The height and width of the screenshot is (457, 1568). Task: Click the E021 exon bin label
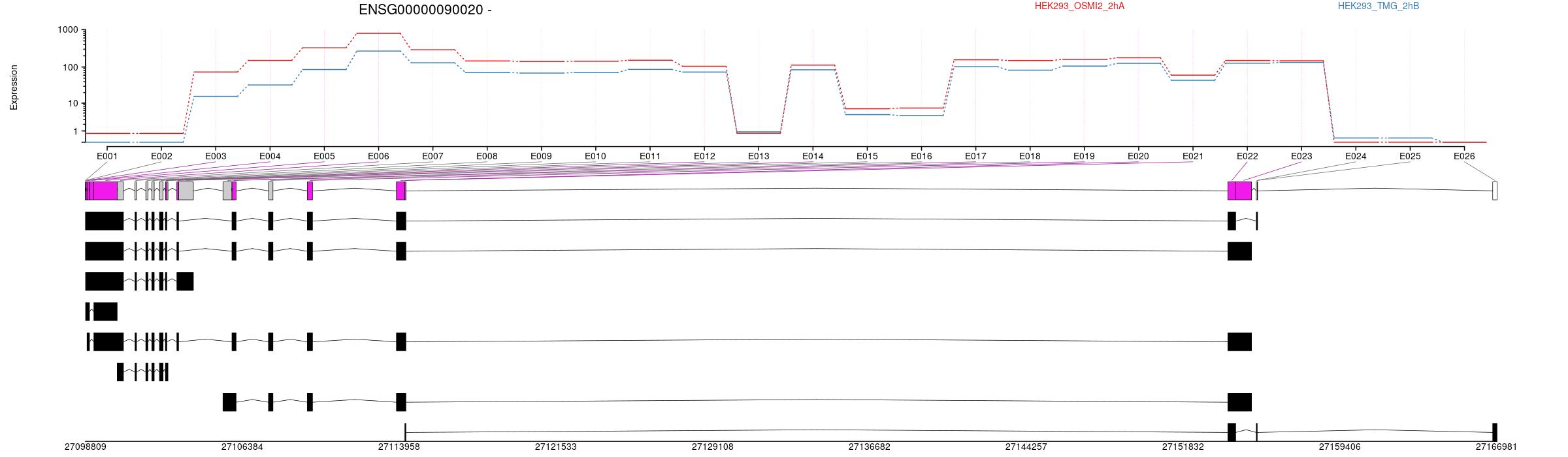(x=1193, y=156)
